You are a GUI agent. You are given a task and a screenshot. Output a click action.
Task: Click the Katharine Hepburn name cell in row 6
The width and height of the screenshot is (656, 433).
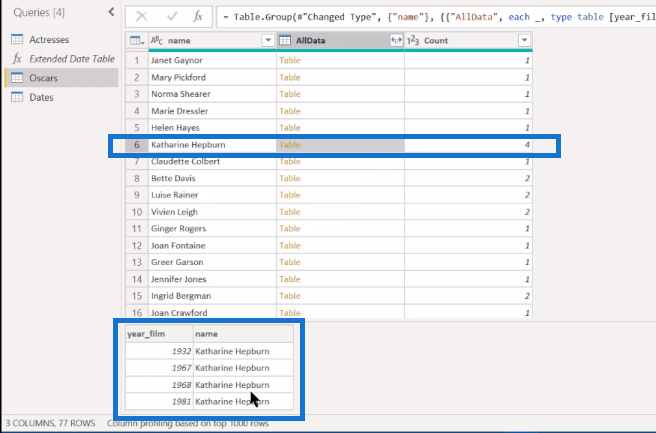(212, 145)
